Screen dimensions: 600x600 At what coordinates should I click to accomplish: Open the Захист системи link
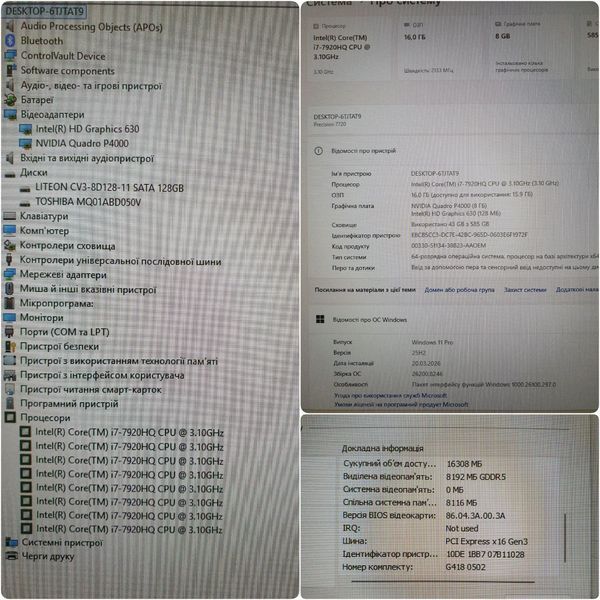(x=525, y=290)
